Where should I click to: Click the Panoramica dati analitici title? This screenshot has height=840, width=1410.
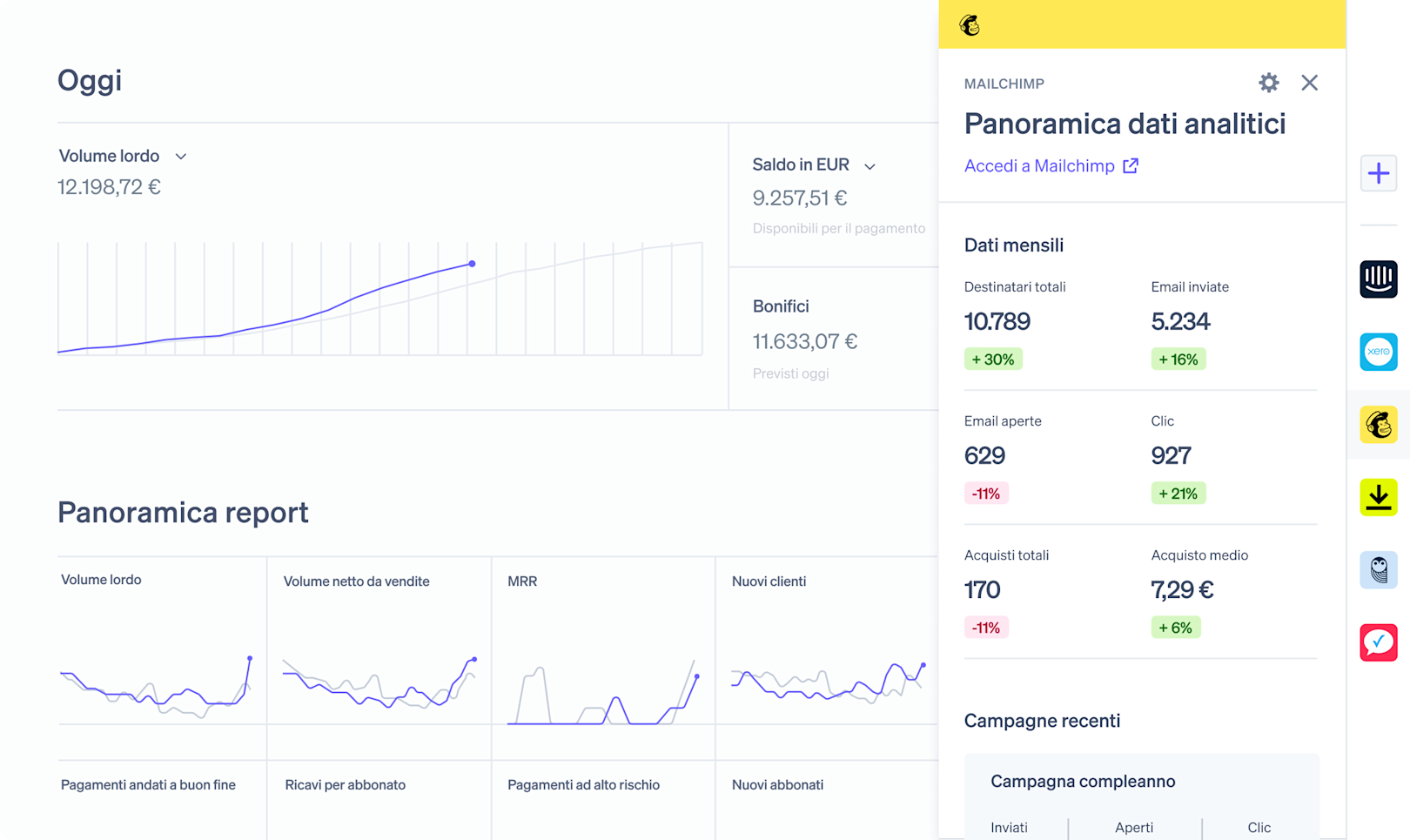point(1125,124)
